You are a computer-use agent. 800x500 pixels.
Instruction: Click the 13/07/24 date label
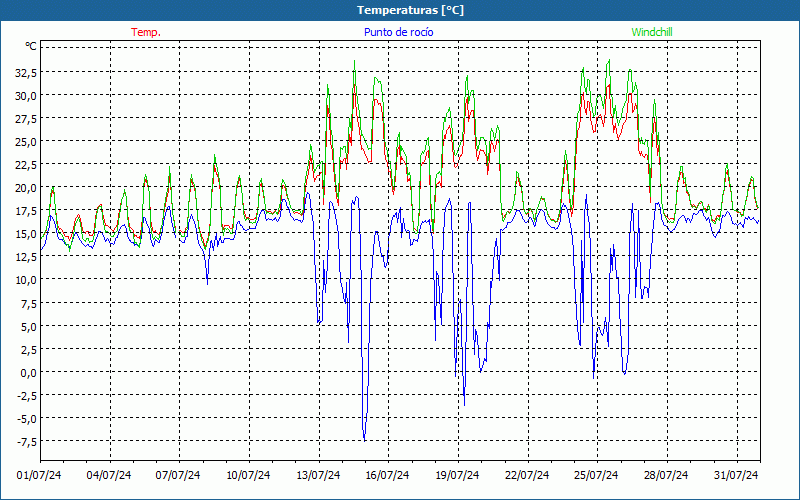click(x=318, y=475)
